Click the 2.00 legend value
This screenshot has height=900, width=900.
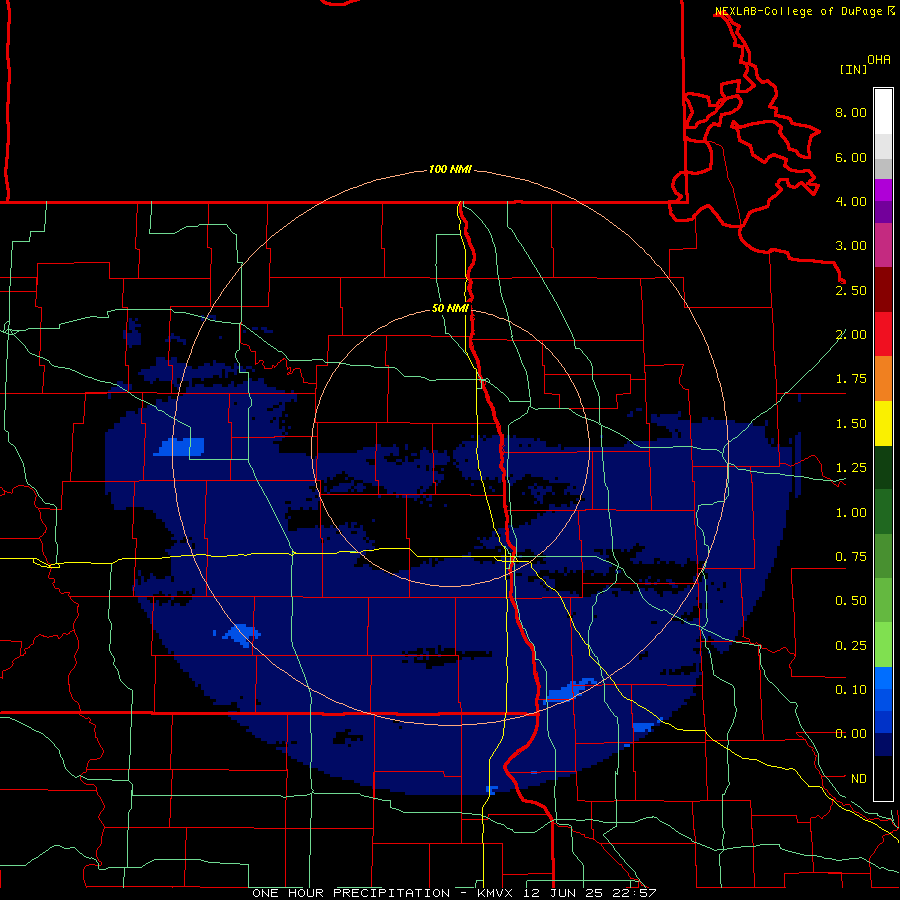pos(851,335)
